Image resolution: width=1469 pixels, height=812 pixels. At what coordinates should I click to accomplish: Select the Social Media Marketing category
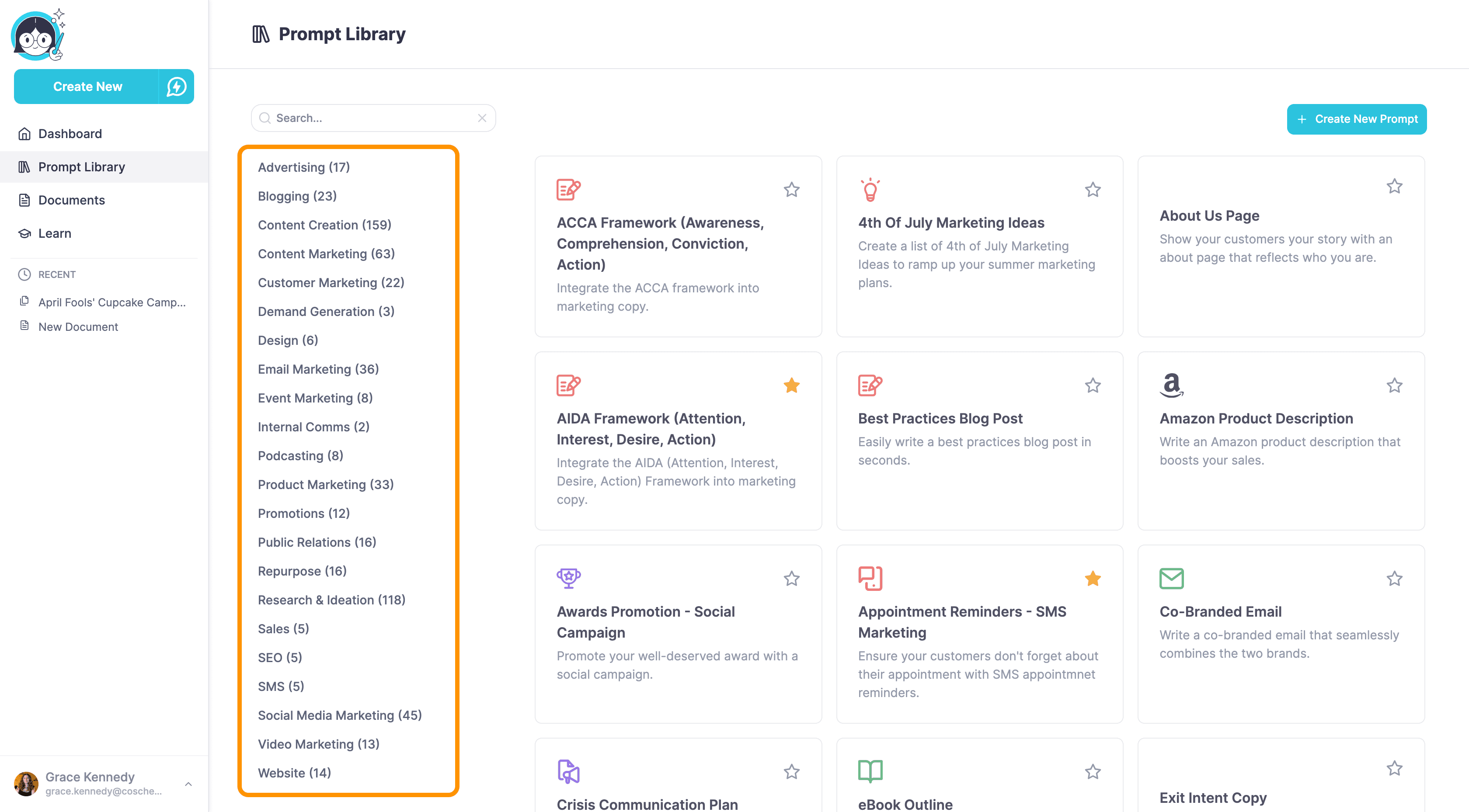[x=339, y=715]
